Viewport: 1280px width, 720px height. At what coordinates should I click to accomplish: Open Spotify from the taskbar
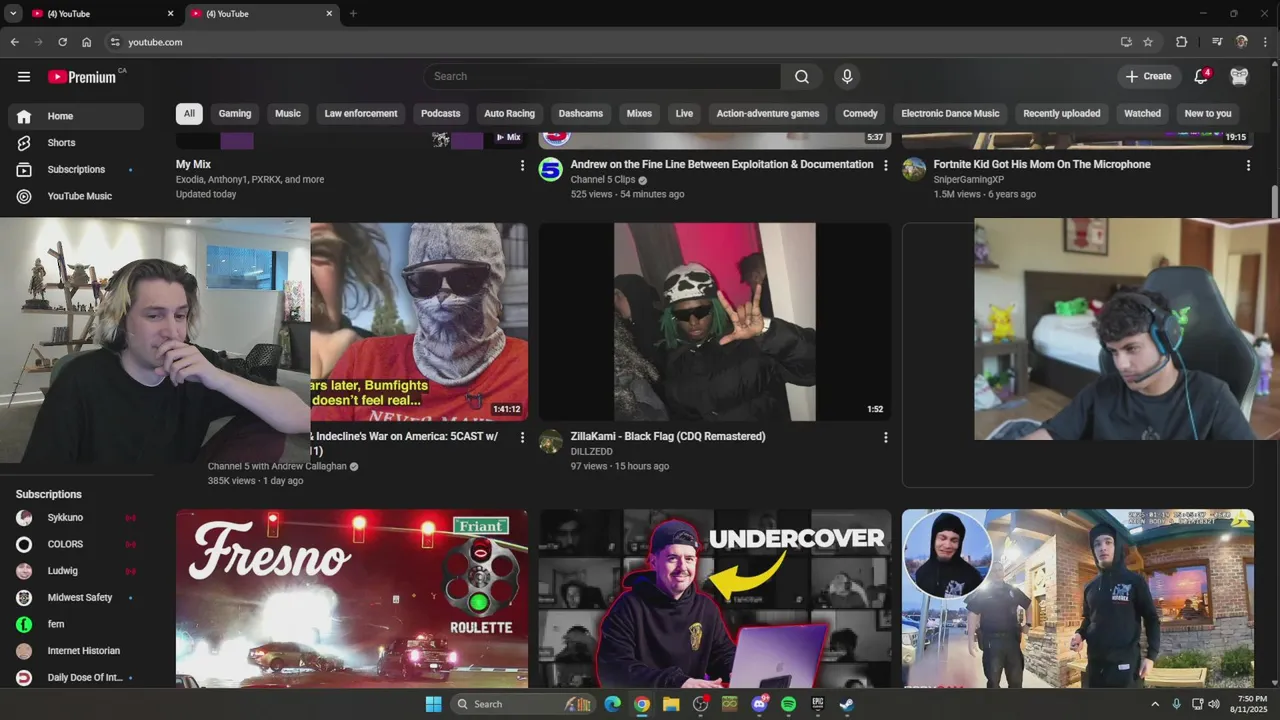pyautogui.click(x=788, y=704)
